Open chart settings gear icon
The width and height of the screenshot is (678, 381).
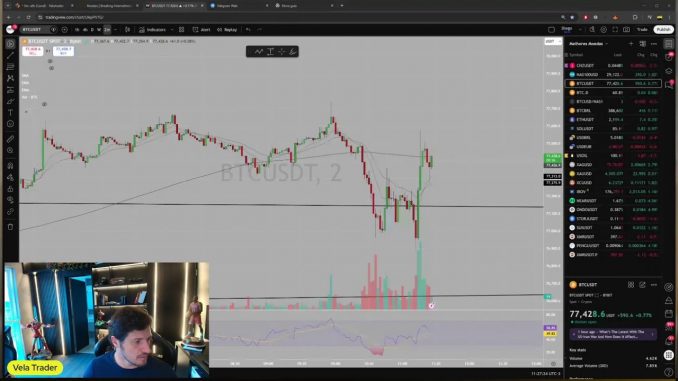[x=604, y=29]
